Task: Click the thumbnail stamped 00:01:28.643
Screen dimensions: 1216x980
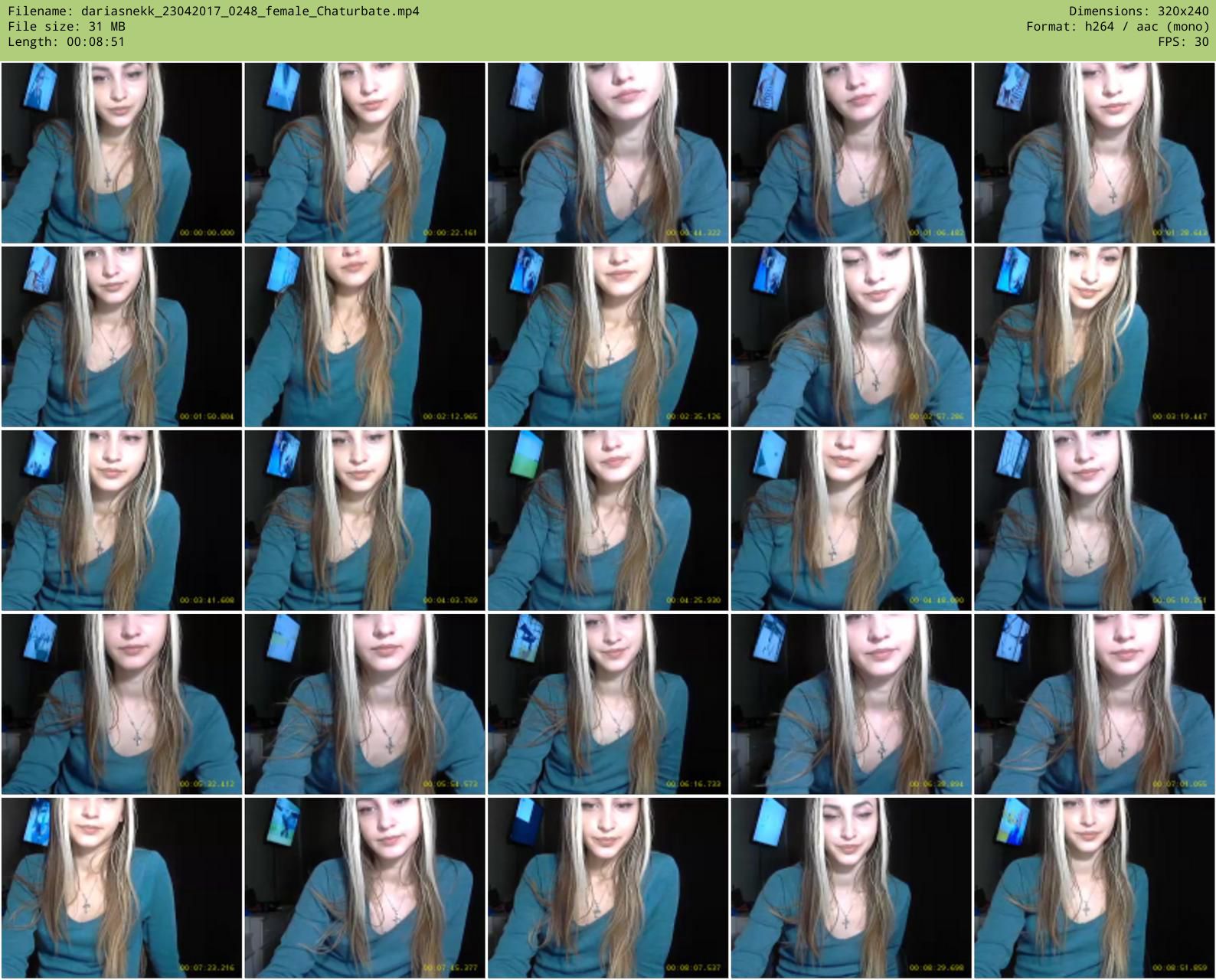Action: (x=1093, y=153)
